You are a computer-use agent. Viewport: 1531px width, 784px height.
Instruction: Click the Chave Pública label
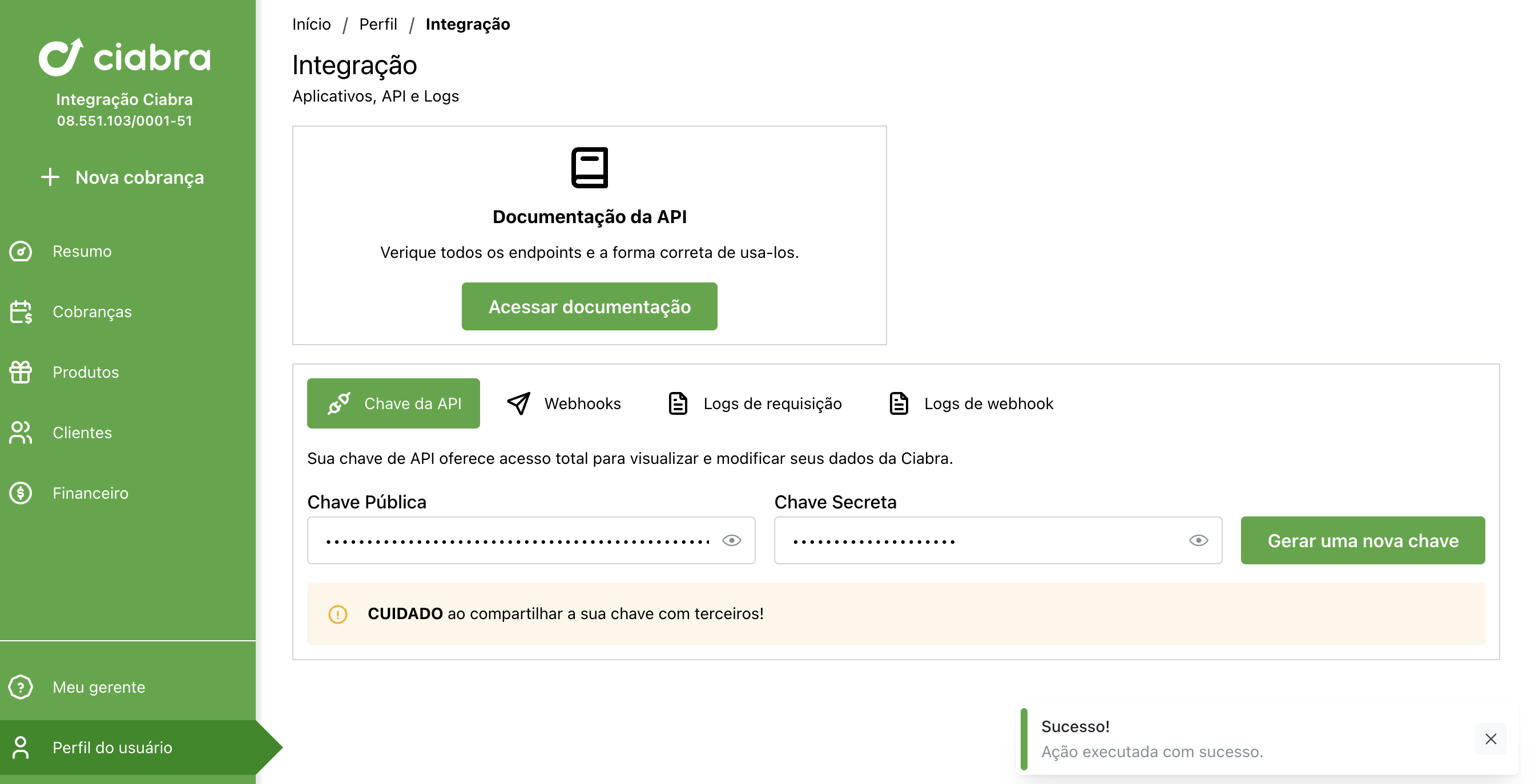point(366,503)
